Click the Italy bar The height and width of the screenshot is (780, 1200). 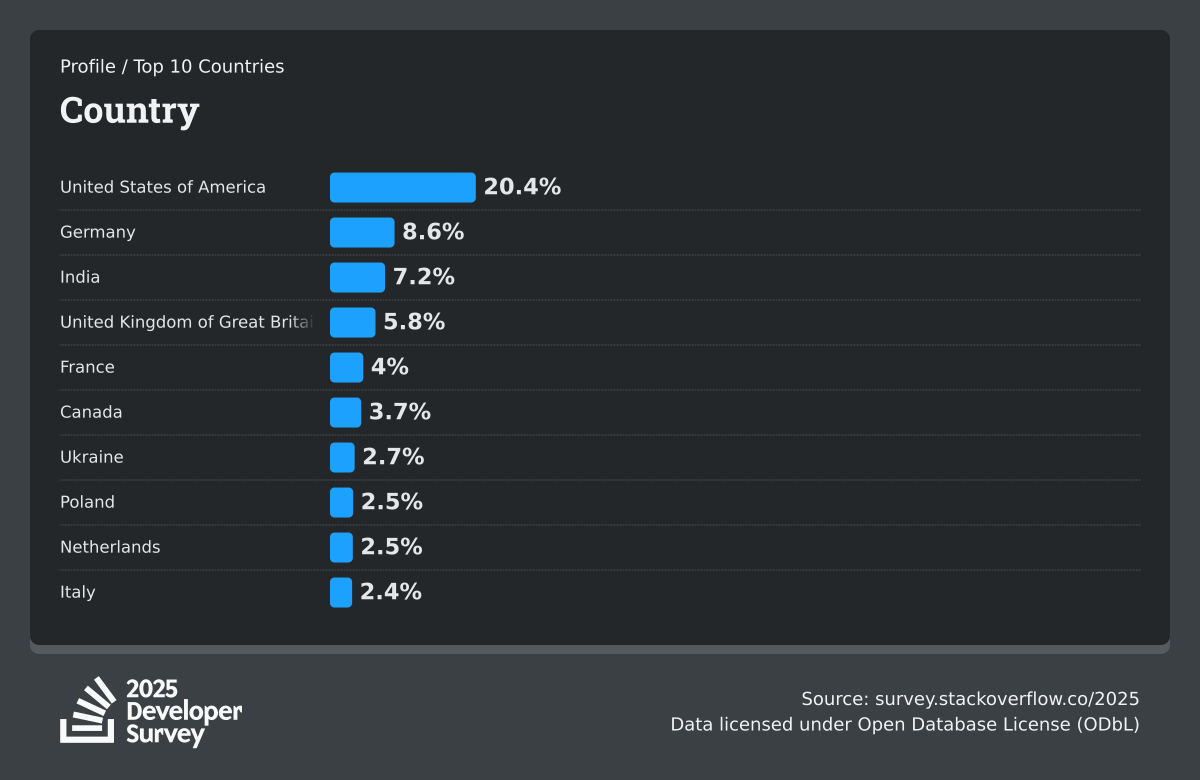pos(341,592)
